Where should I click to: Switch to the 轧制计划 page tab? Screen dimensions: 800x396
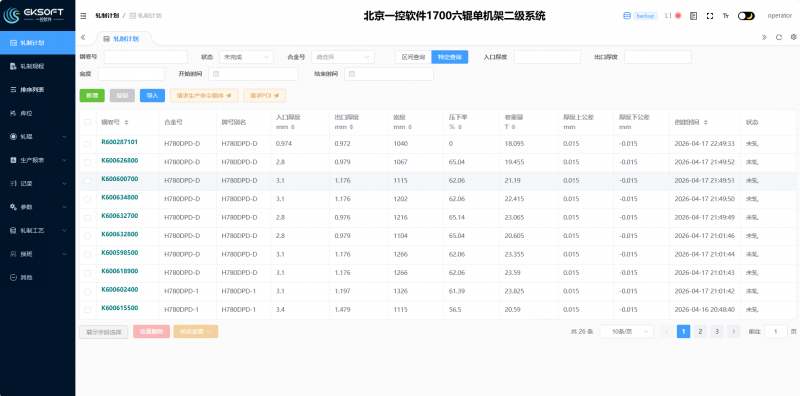[x=121, y=38]
